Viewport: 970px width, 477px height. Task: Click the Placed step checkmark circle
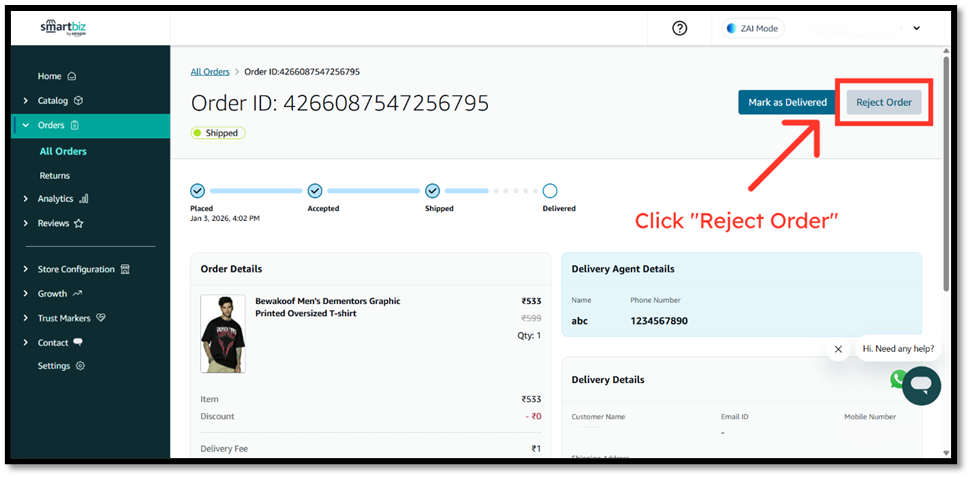coord(198,190)
